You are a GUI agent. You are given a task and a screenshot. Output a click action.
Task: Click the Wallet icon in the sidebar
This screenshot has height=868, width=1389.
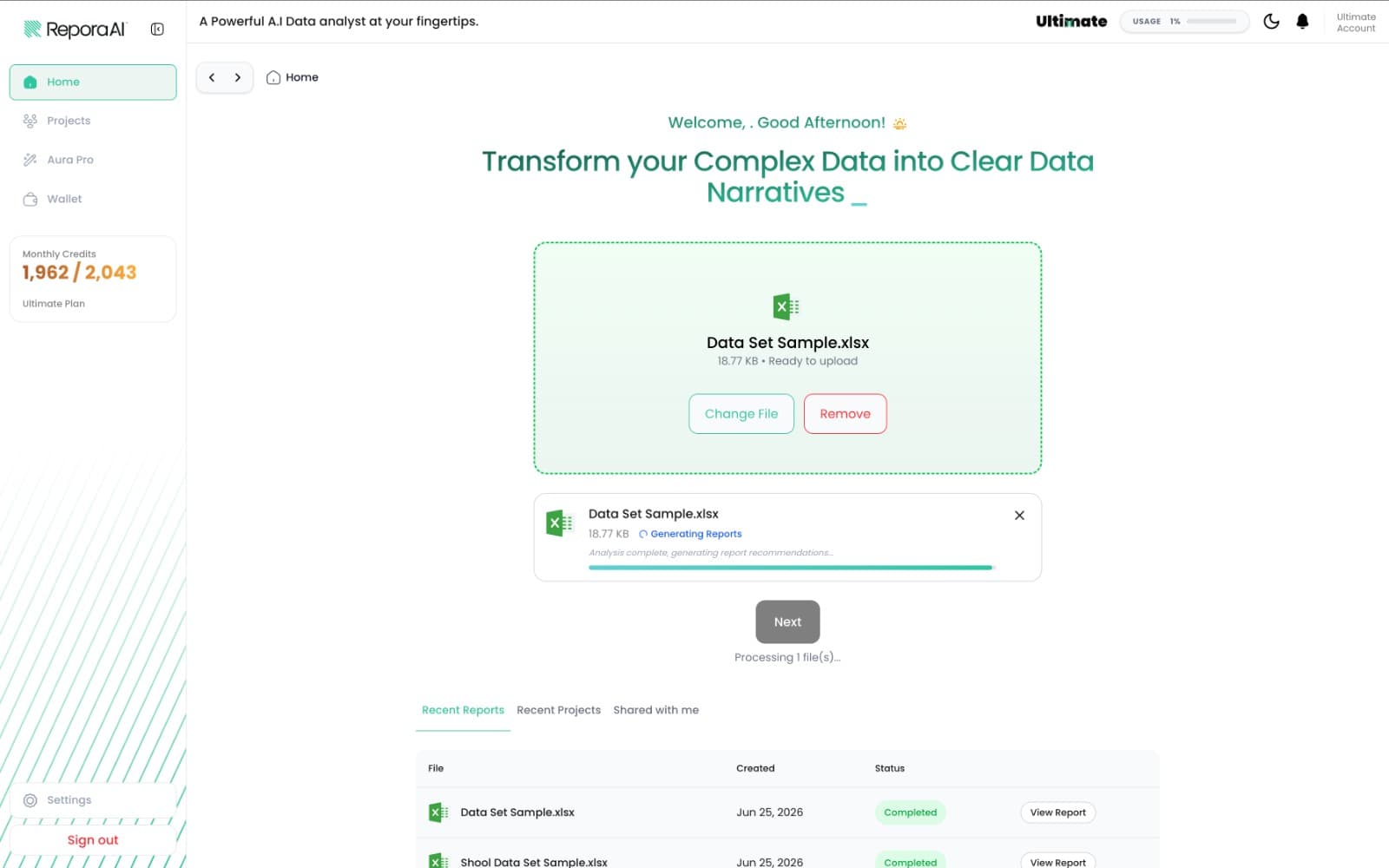(30, 199)
